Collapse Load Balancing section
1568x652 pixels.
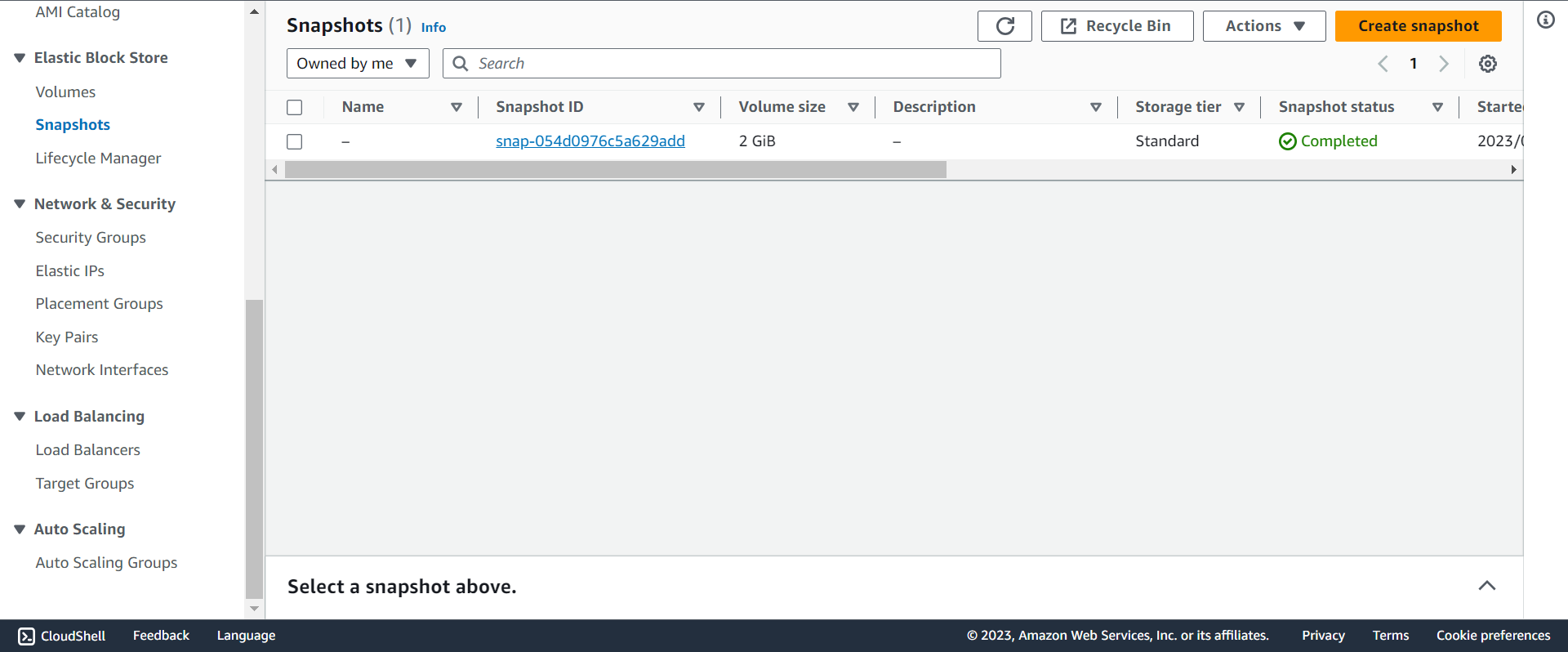coord(20,417)
